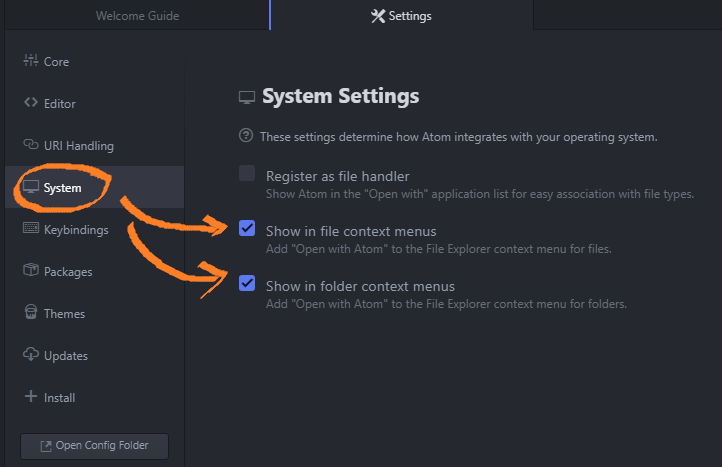Screen dimensions: 722x467
Task: Click the System monitor icon in sidebar
Action: [31, 187]
